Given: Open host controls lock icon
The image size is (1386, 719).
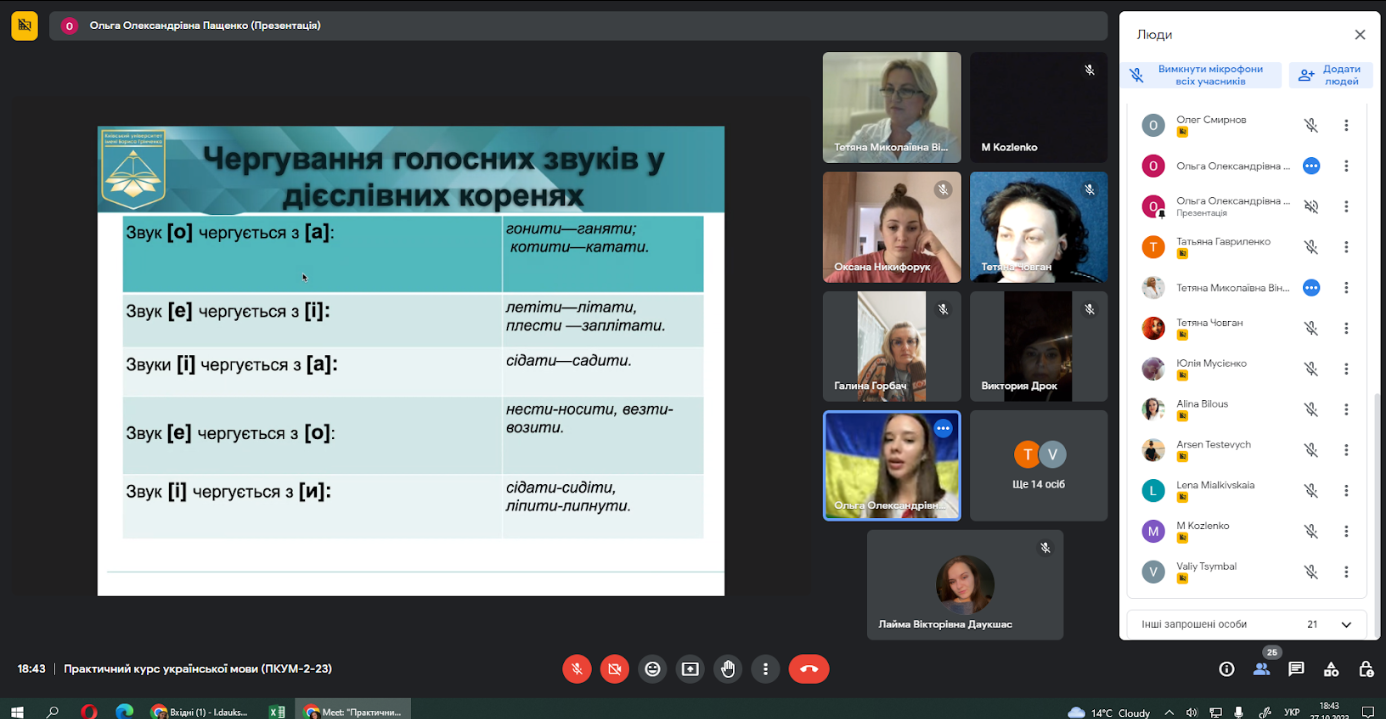Looking at the screenshot, I should [x=1366, y=669].
